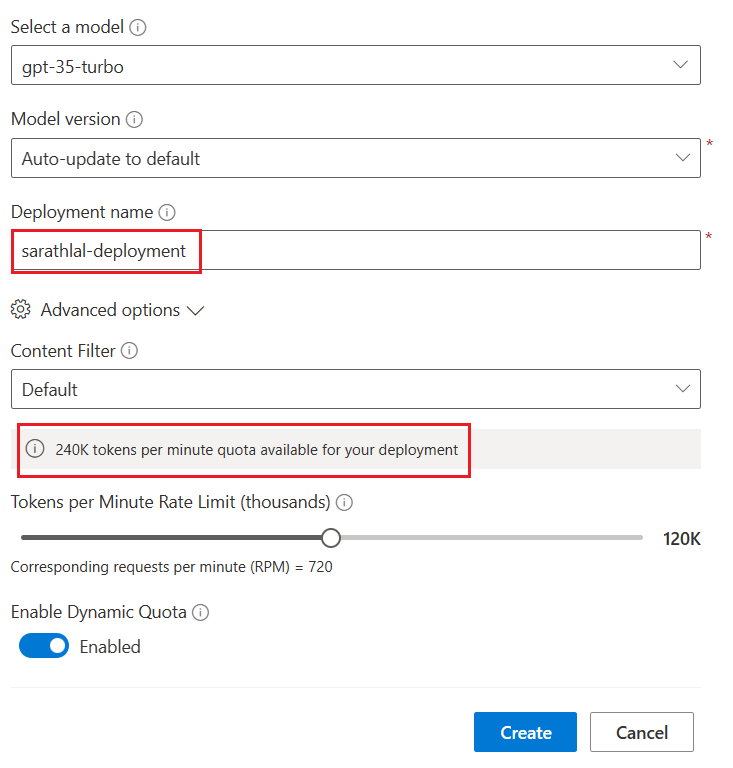
Task: Open the gpt-35-turbo model dropdown
Action: click(356, 65)
